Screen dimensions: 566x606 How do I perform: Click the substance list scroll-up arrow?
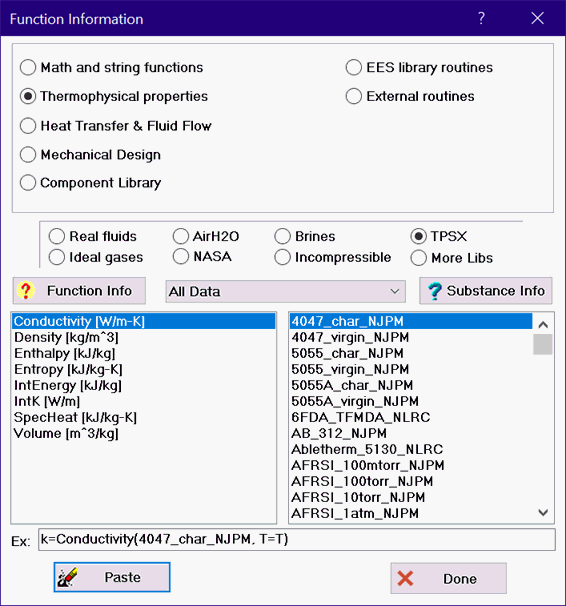tap(543, 324)
